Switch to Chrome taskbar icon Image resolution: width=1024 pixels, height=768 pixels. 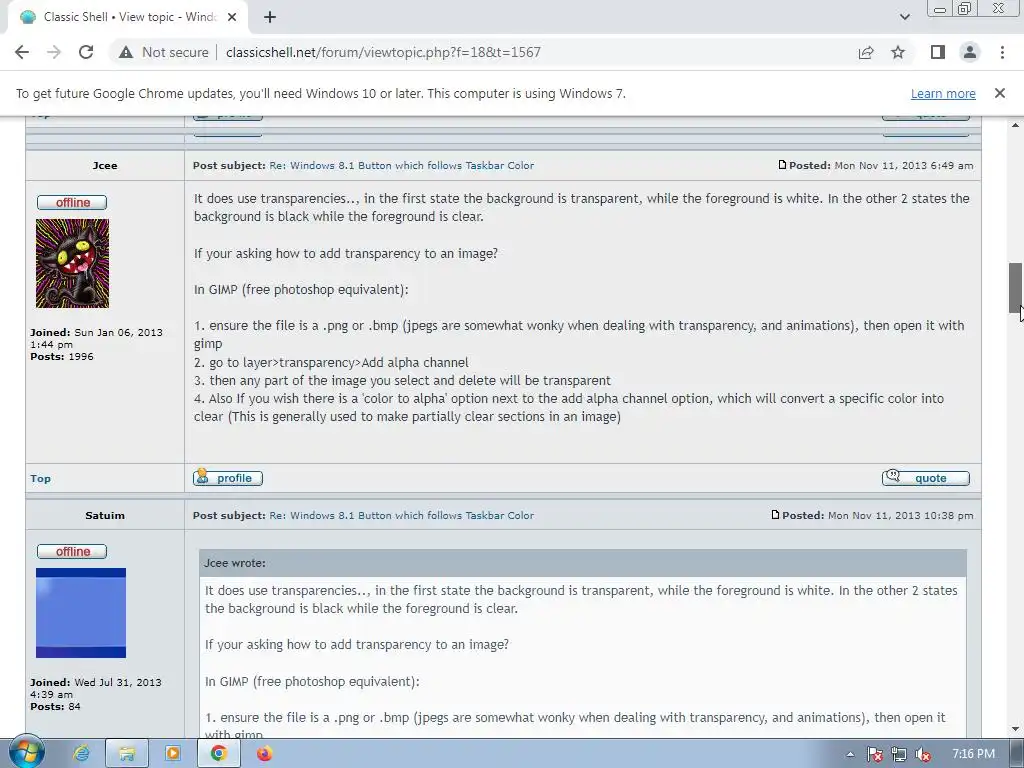coord(219,754)
